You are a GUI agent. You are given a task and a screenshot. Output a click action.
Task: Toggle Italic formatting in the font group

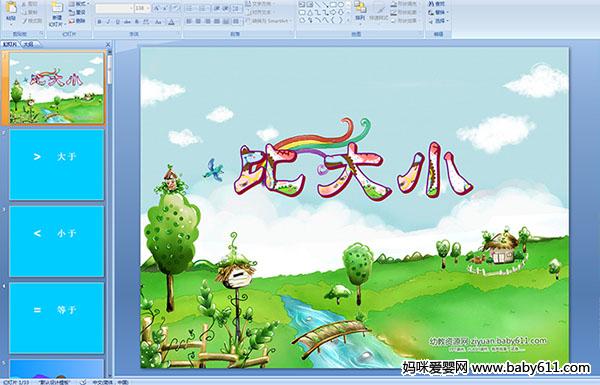click(109, 22)
